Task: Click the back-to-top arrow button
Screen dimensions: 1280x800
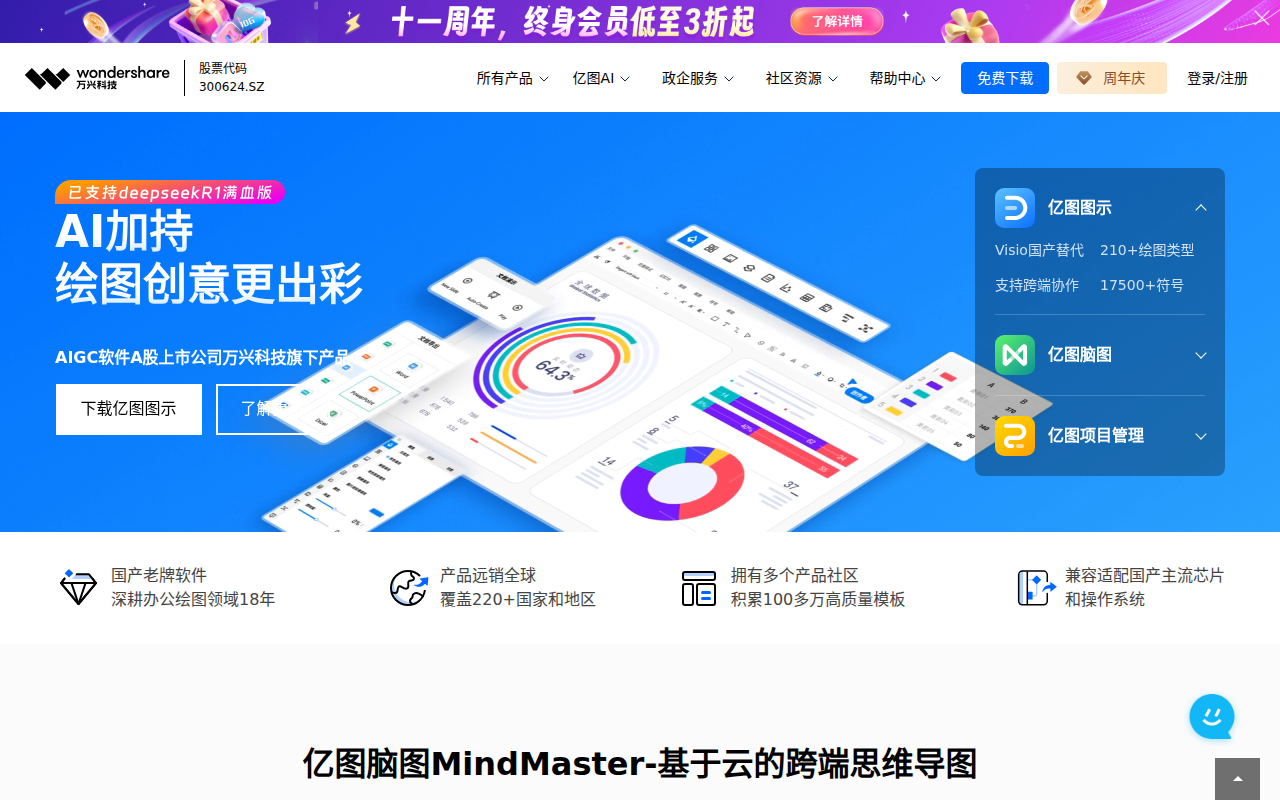Action: (1237, 779)
